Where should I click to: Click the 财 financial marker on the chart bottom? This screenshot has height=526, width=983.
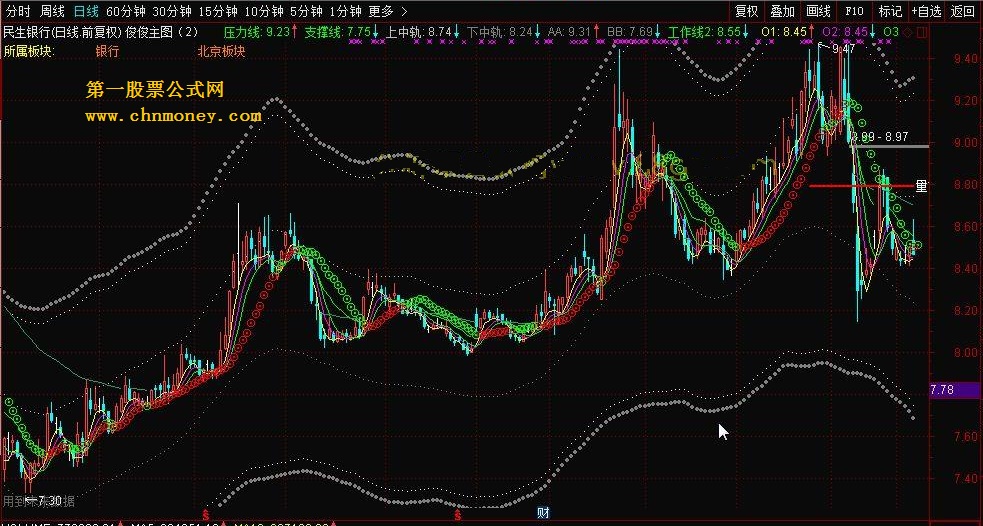(544, 513)
